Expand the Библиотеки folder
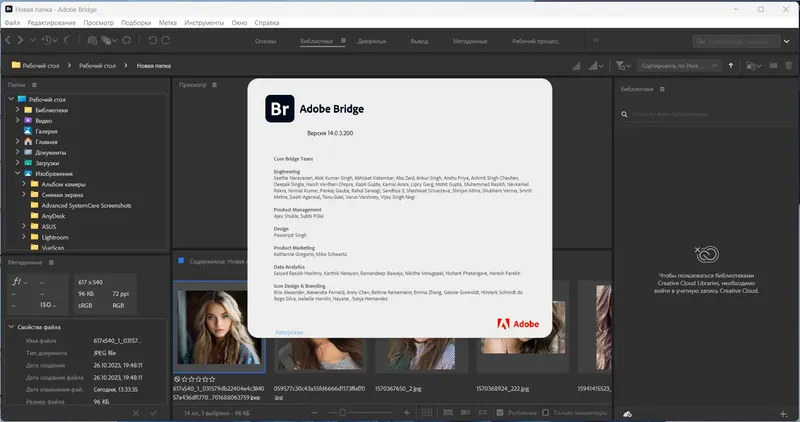800x422 pixels. point(17,110)
